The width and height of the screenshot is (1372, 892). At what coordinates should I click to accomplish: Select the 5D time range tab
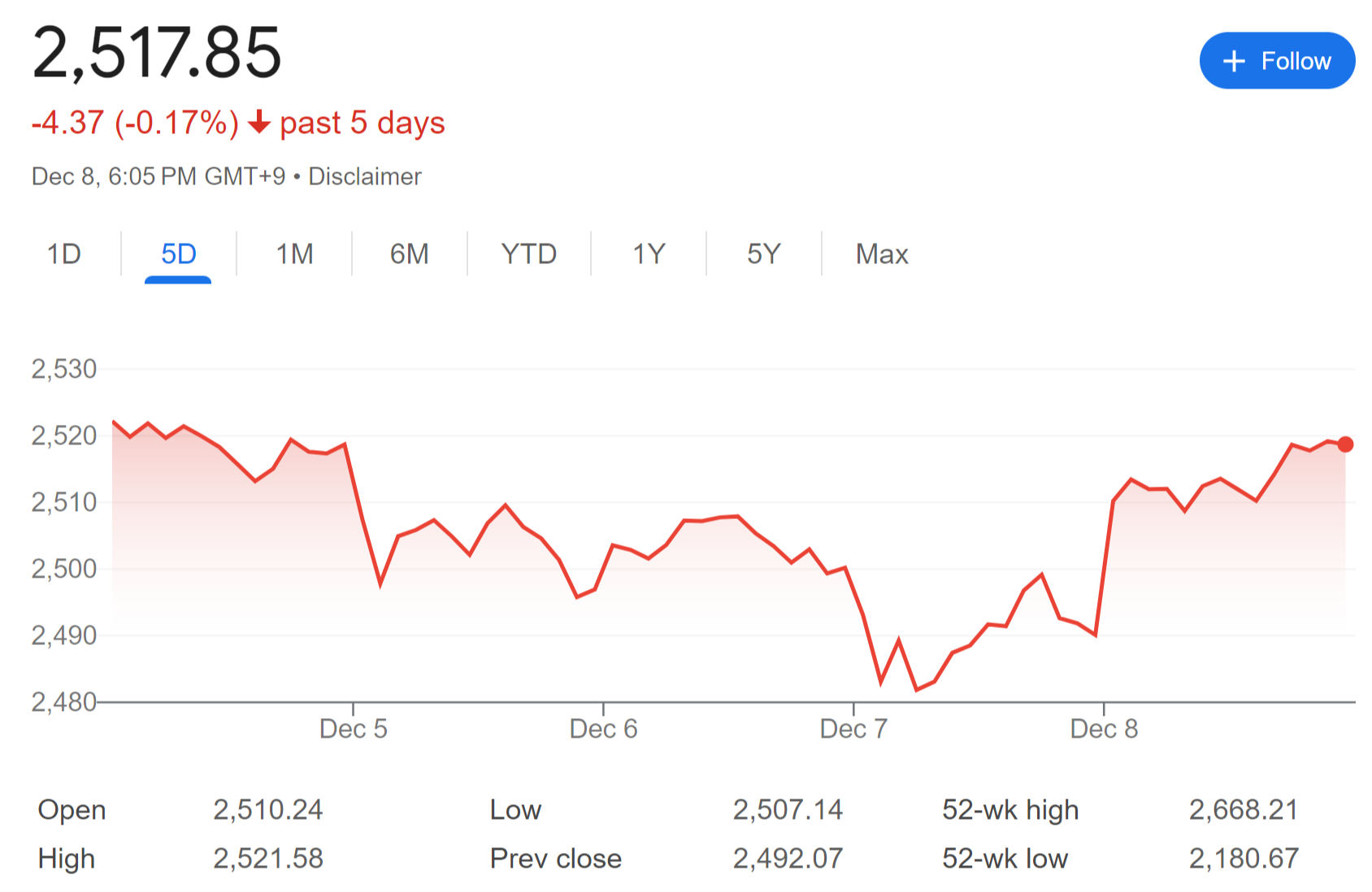(x=178, y=254)
